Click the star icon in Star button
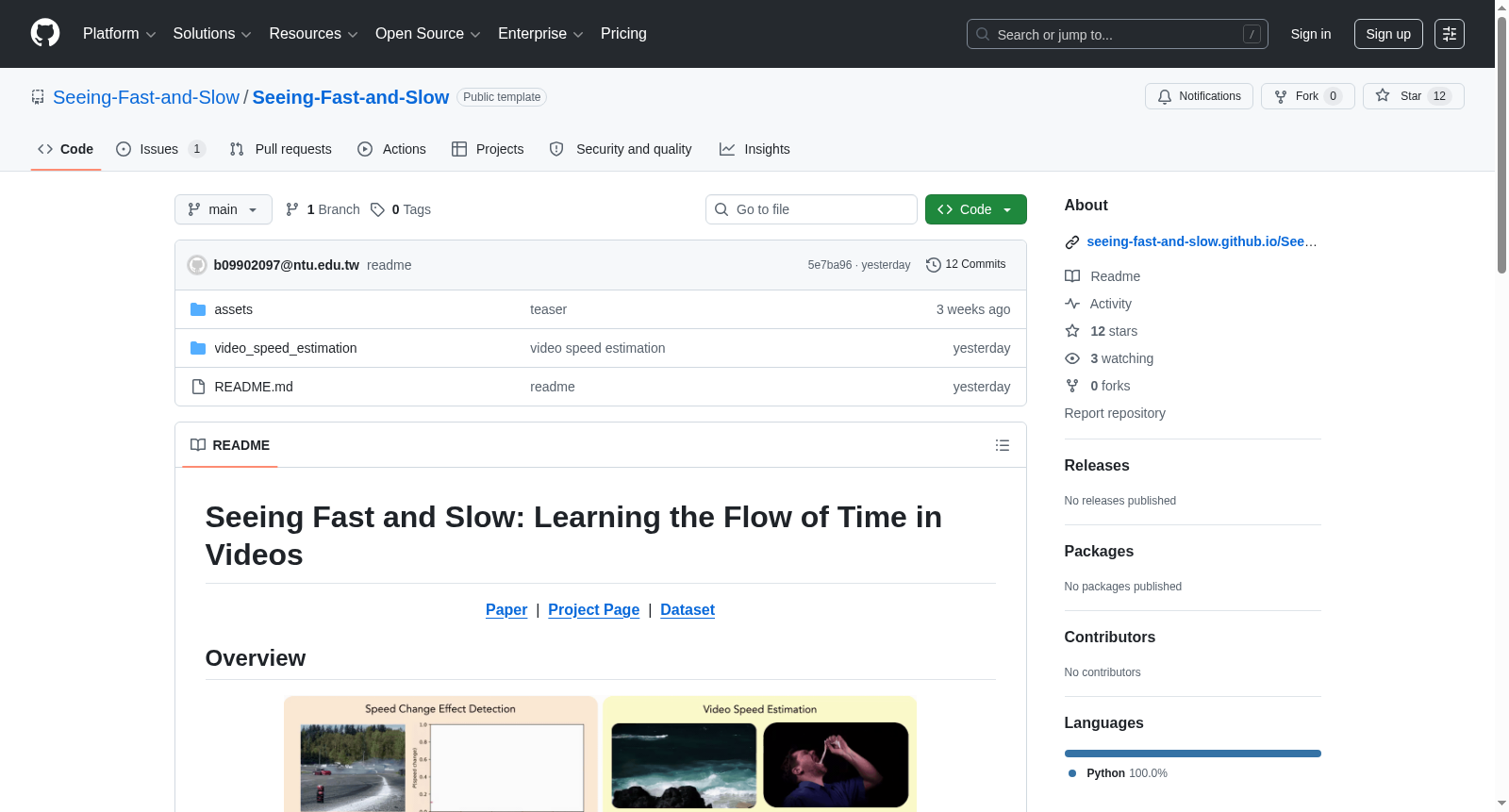The image size is (1509, 812). click(x=1383, y=95)
